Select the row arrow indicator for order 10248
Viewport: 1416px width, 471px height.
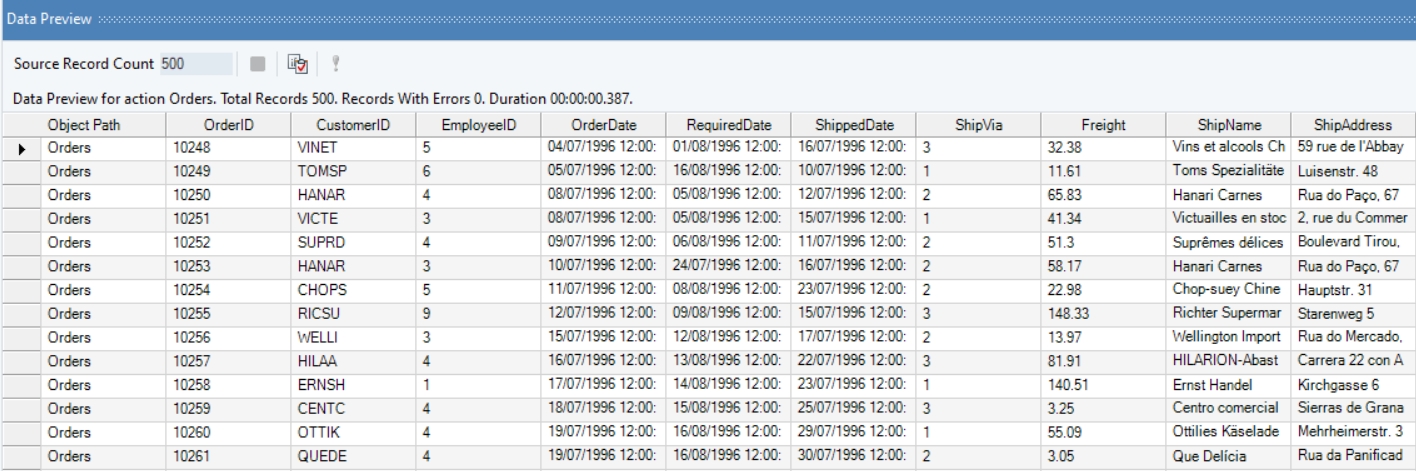(x=22, y=148)
